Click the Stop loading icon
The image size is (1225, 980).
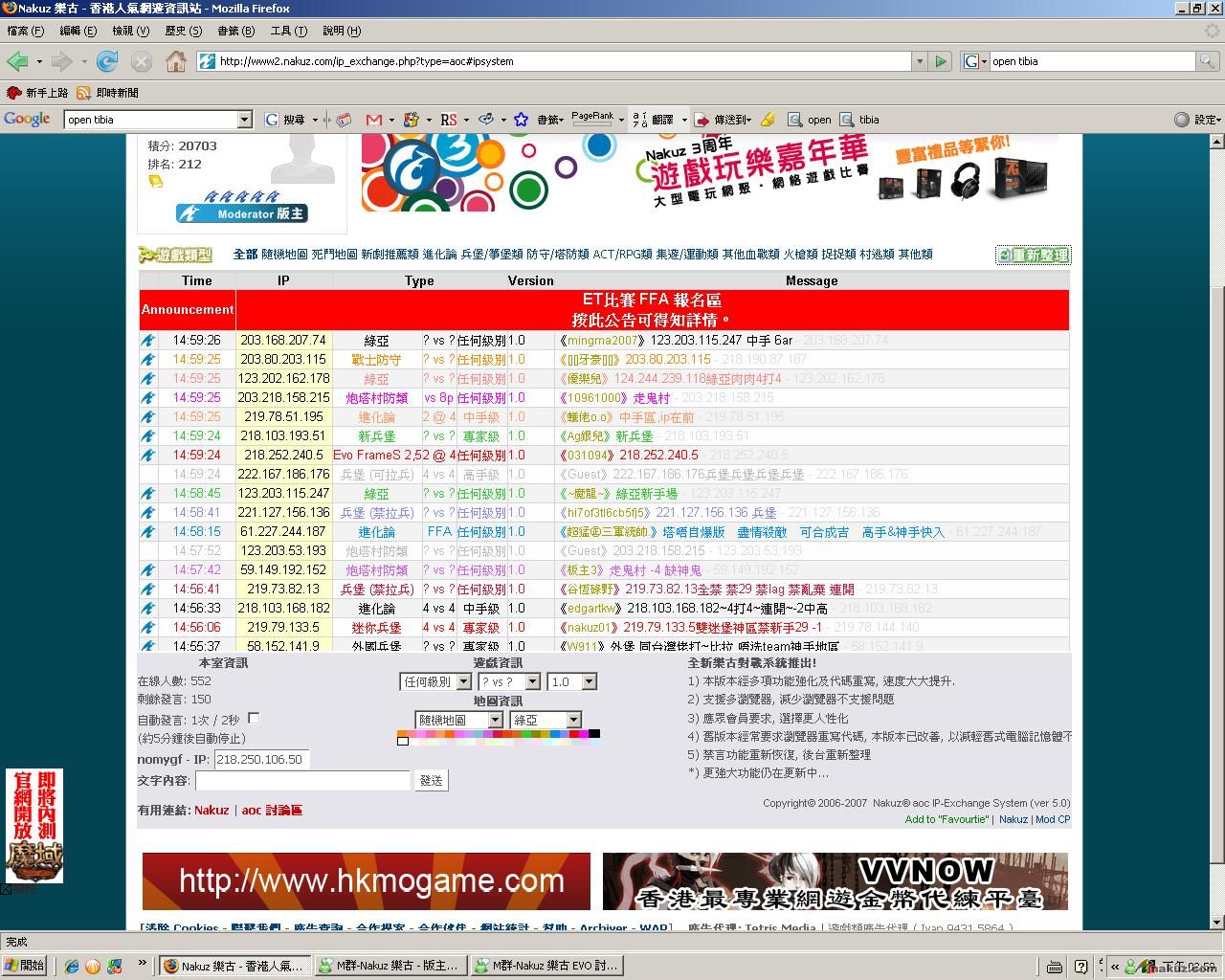[x=142, y=61]
